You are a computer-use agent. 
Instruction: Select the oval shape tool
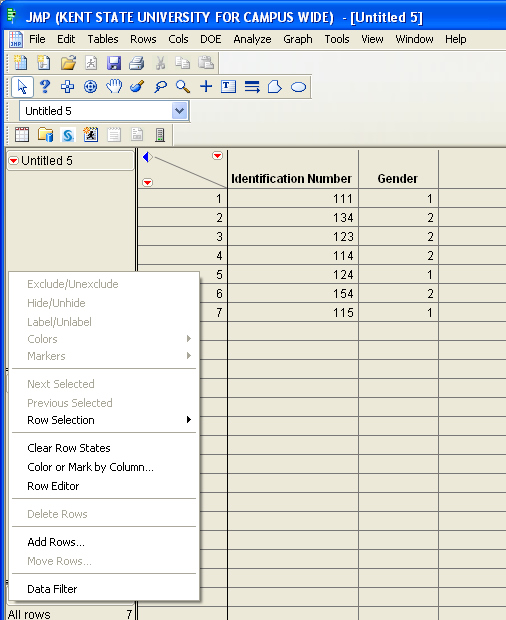click(298, 87)
